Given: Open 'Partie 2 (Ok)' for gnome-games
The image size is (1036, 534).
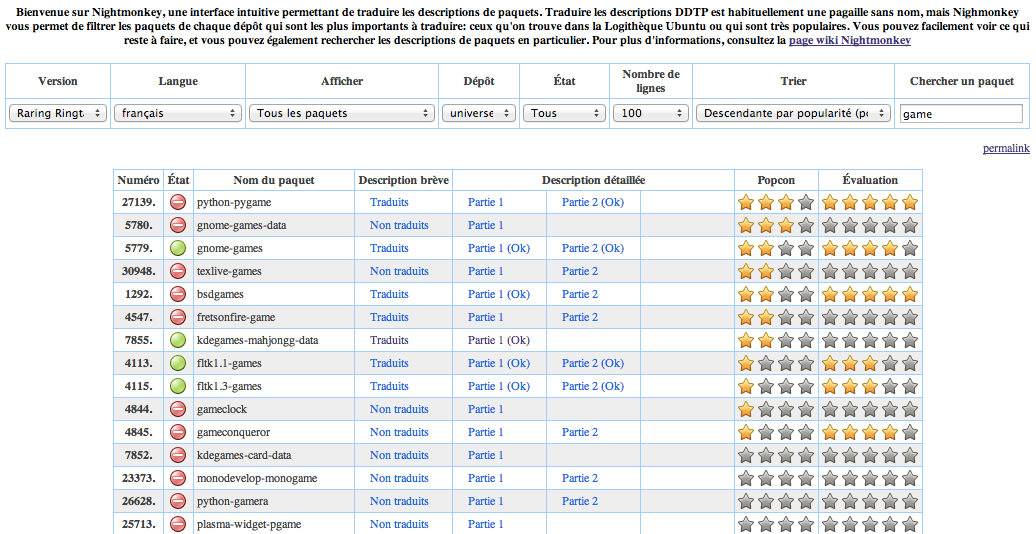Looking at the screenshot, I should pyautogui.click(x=593, y=248).
